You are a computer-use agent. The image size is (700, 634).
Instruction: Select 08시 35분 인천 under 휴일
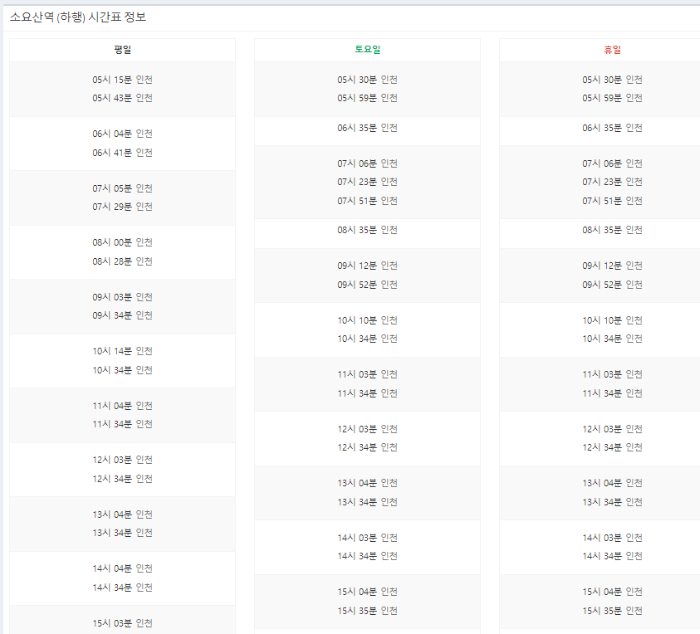pos(612,230)
